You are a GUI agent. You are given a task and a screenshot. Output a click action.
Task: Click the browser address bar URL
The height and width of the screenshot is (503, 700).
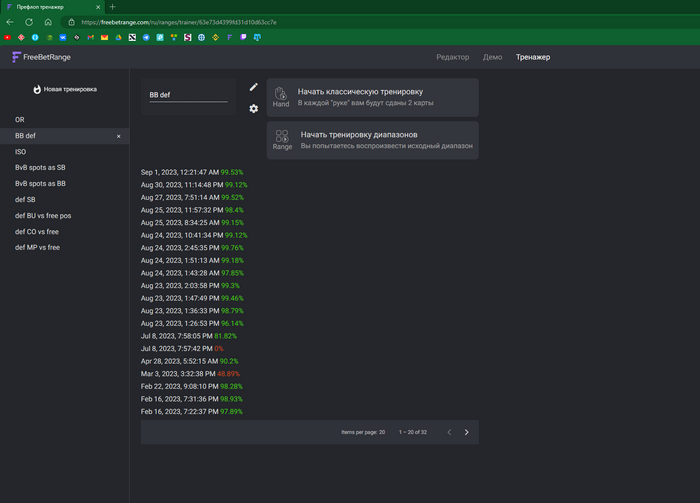coord(179,22)
